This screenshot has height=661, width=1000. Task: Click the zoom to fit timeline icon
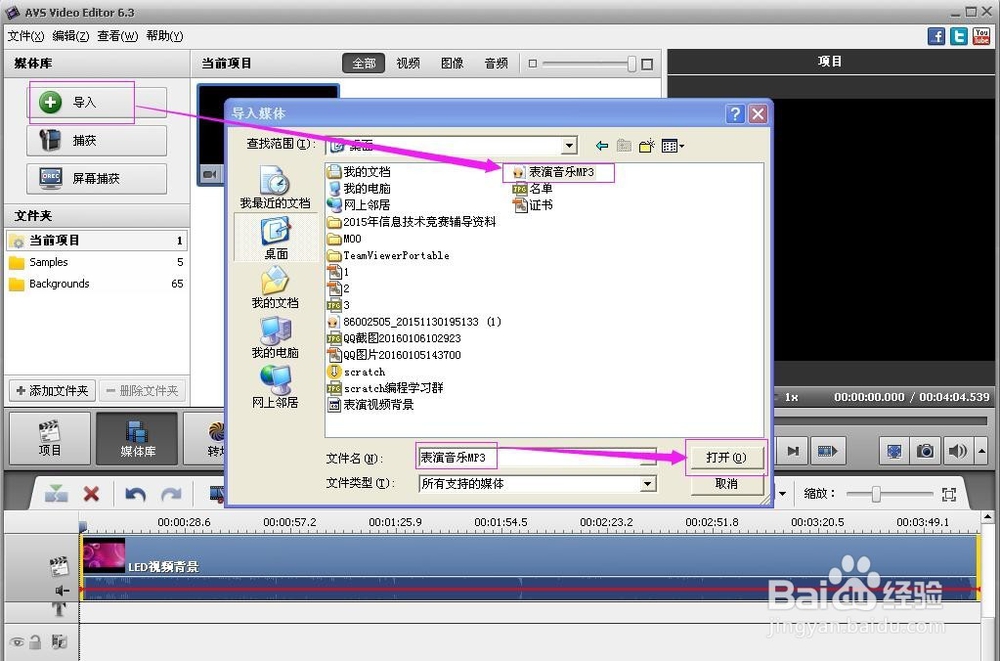tap(949, 494)
